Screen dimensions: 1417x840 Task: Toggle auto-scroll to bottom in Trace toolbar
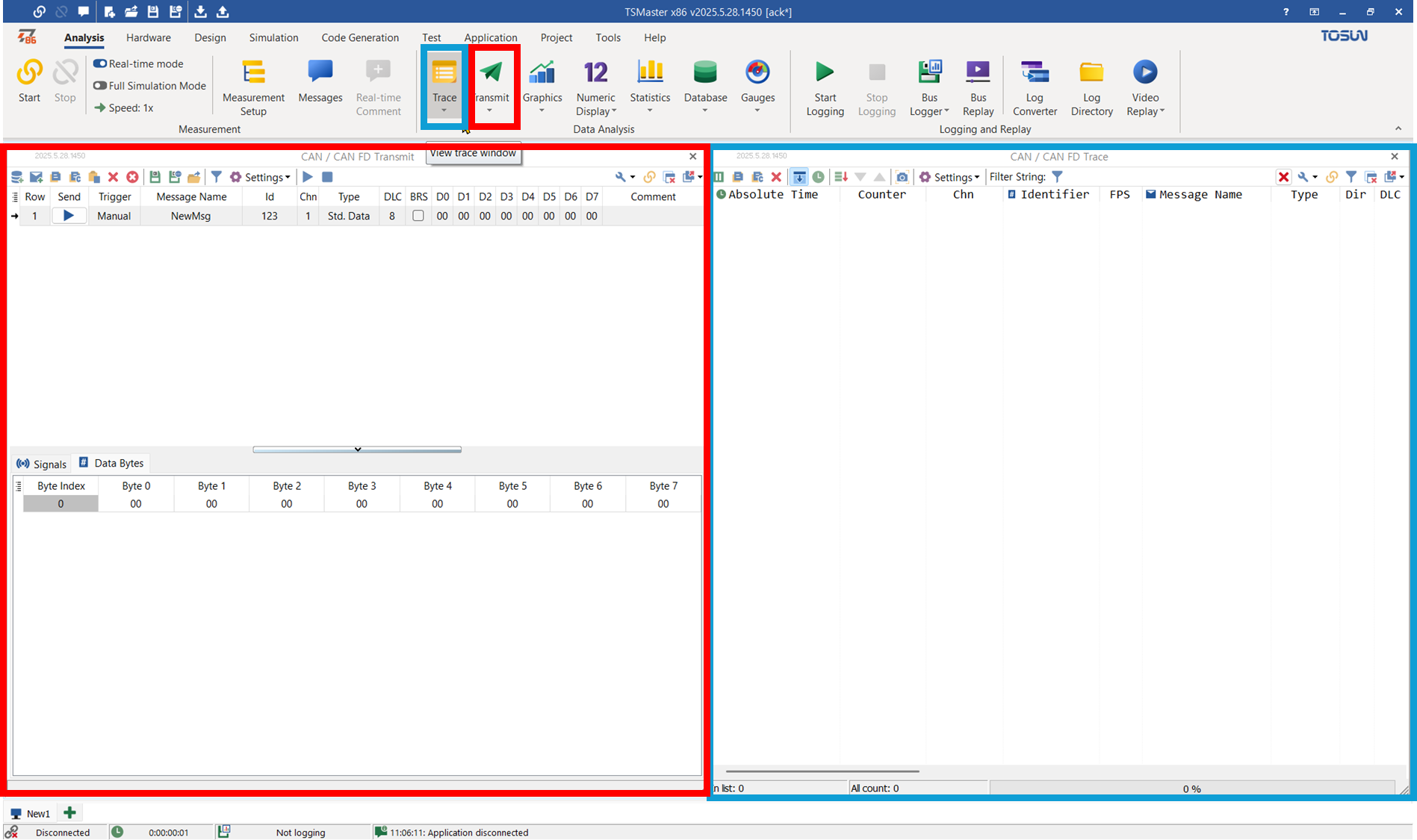click(799, 177)
